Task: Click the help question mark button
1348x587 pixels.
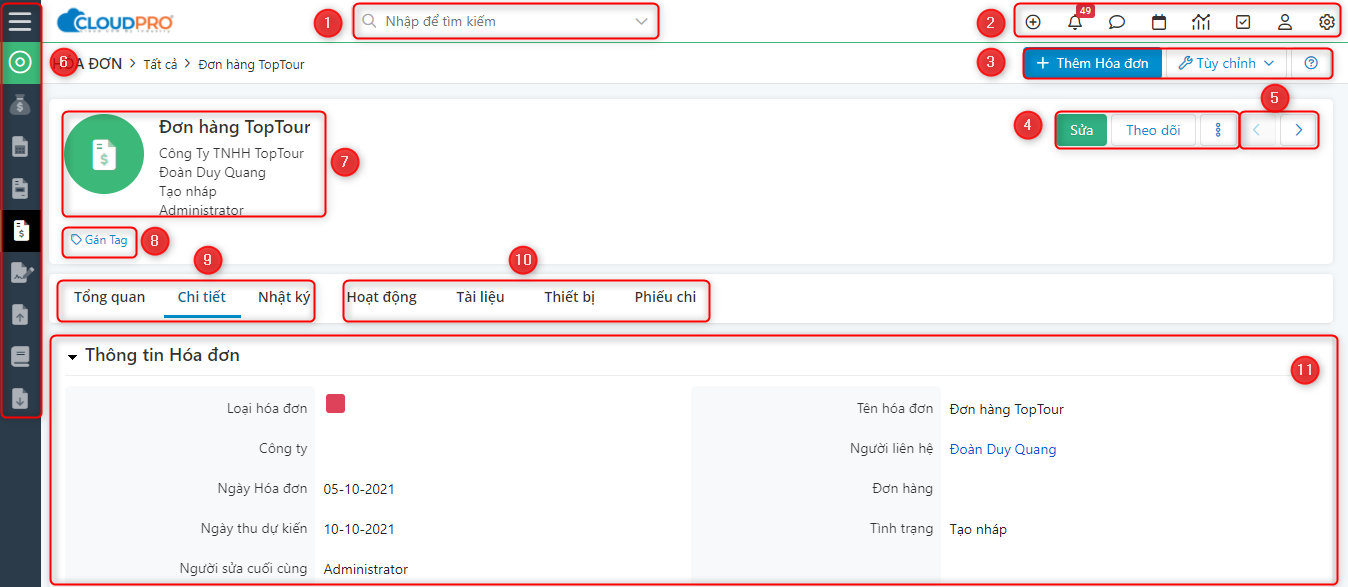Action: coord(1311,63)
